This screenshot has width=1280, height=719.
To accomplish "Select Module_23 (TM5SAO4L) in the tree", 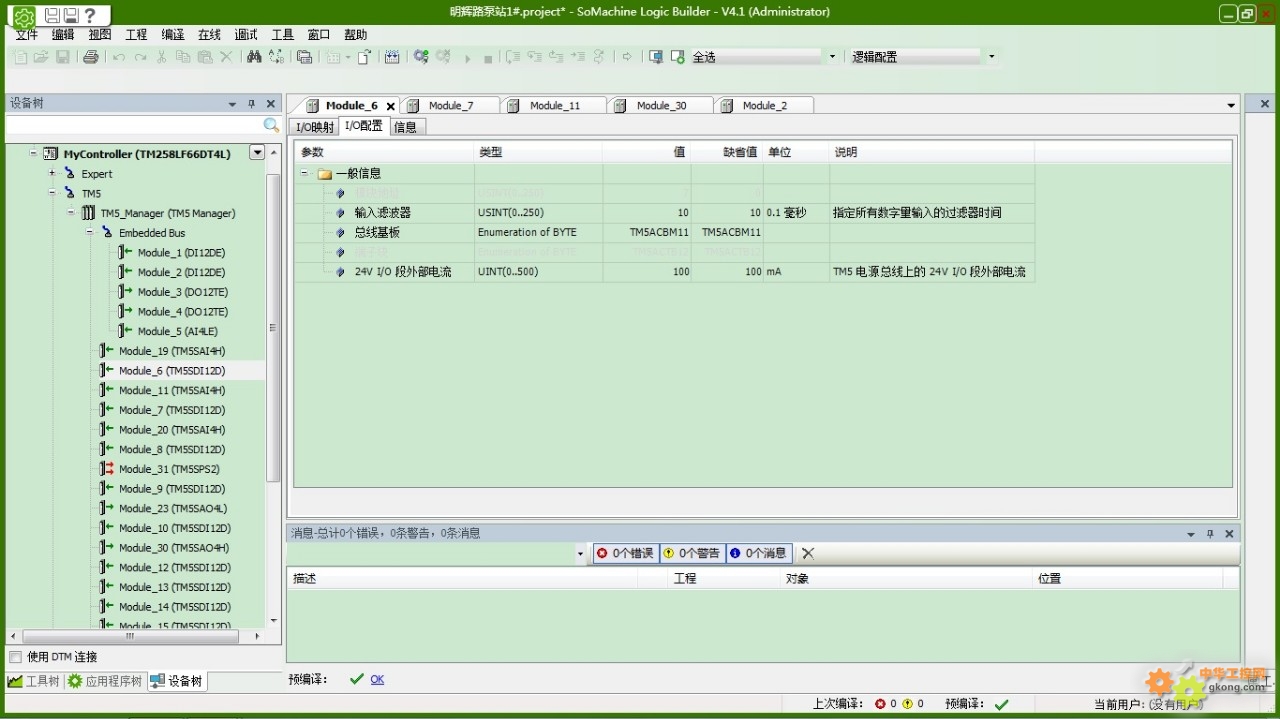I will click(172, 508).
